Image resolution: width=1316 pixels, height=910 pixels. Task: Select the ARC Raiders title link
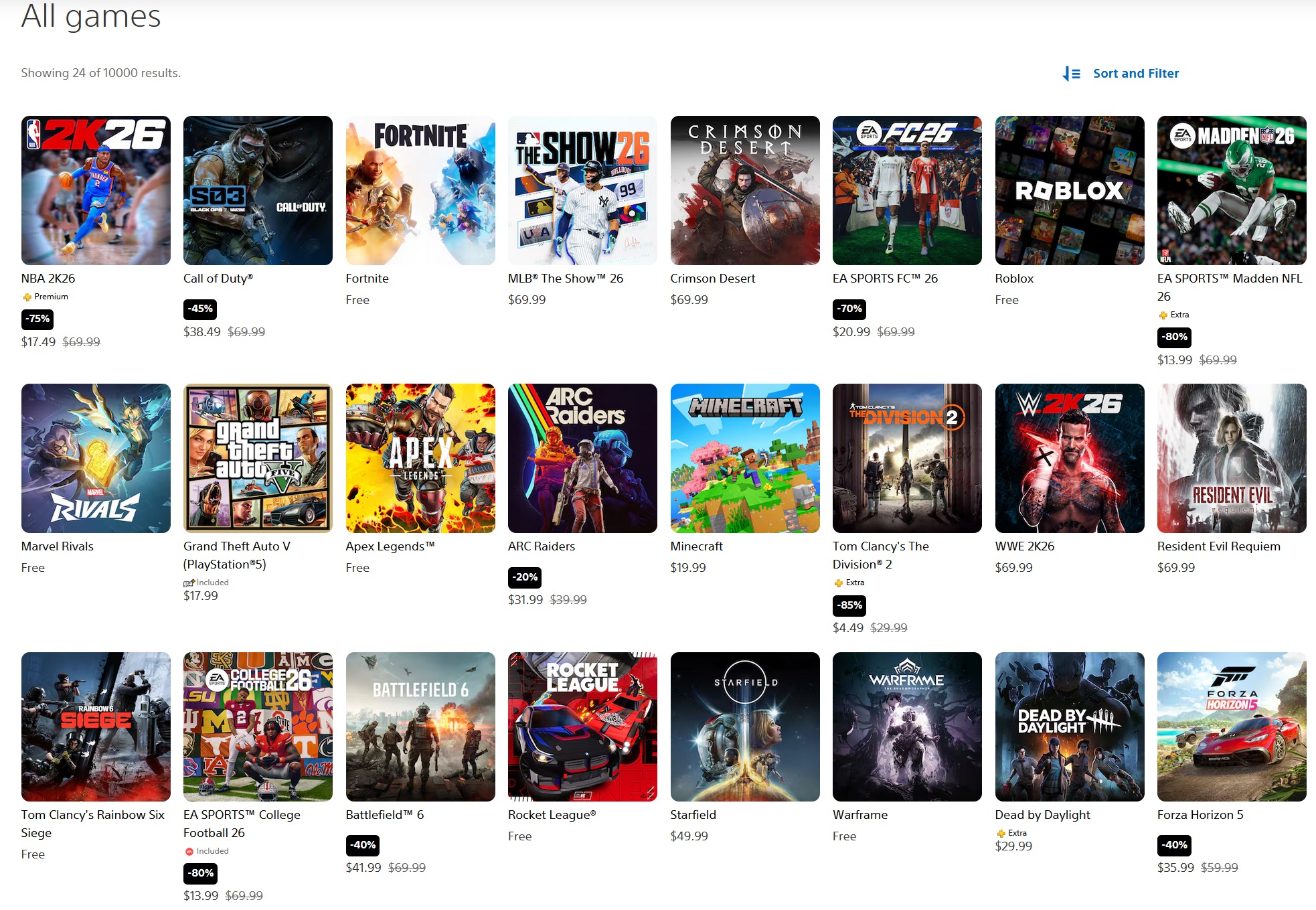tap(541, 546)
